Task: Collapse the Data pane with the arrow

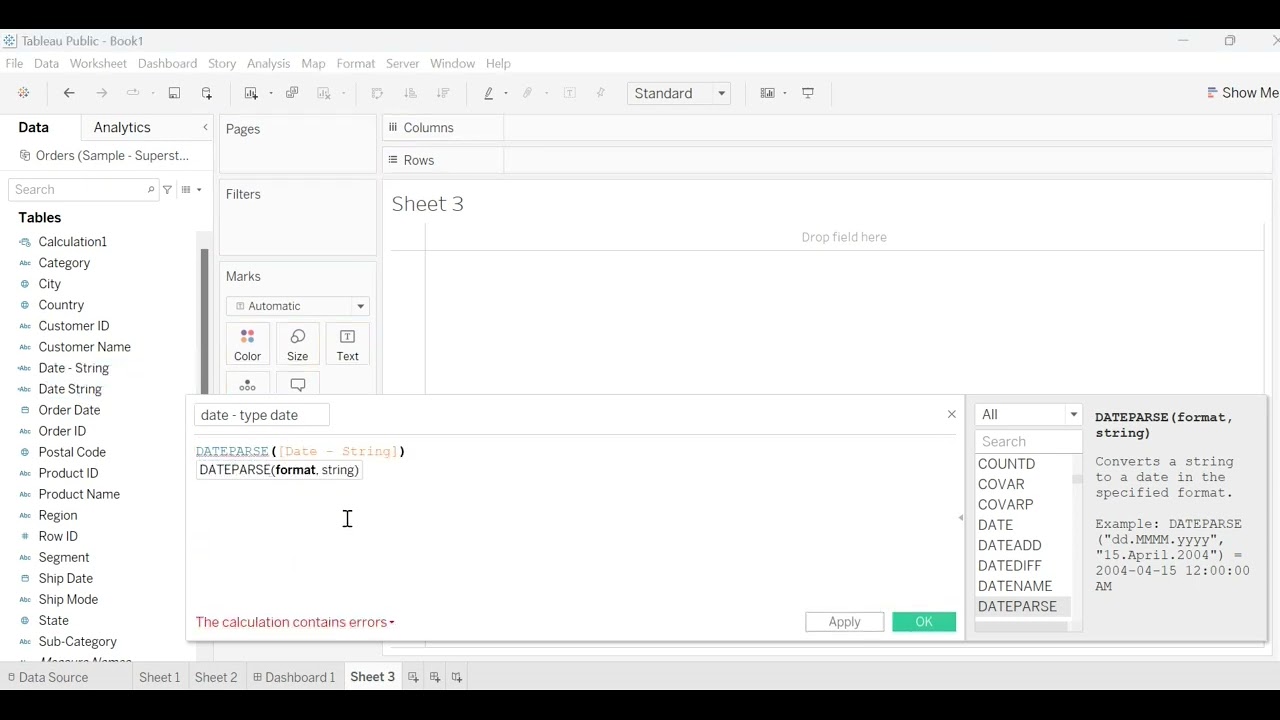Action: pyautogui.click(x=205, y=128)
